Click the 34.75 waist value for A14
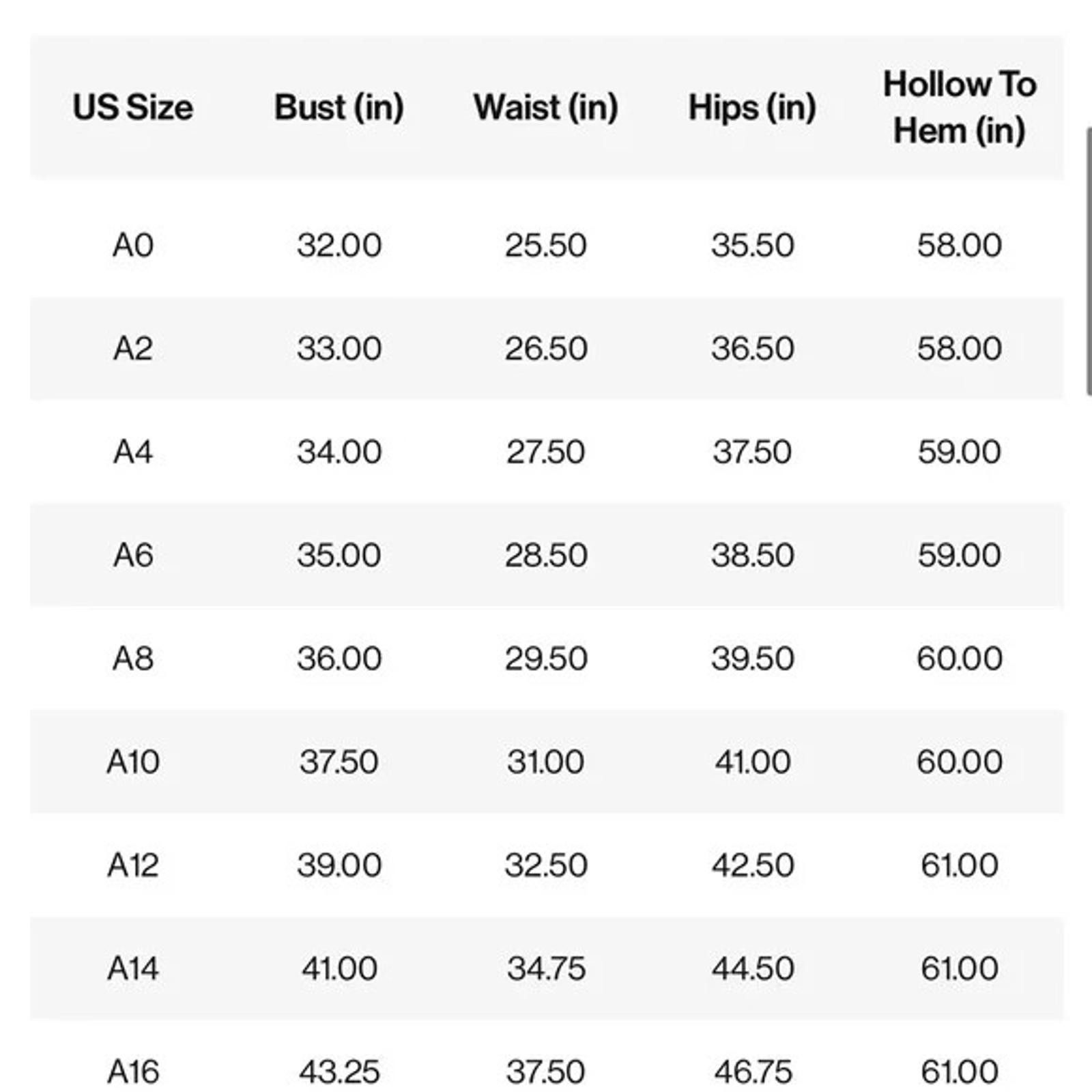1092x1092 pixels. (x=546, y=968)
